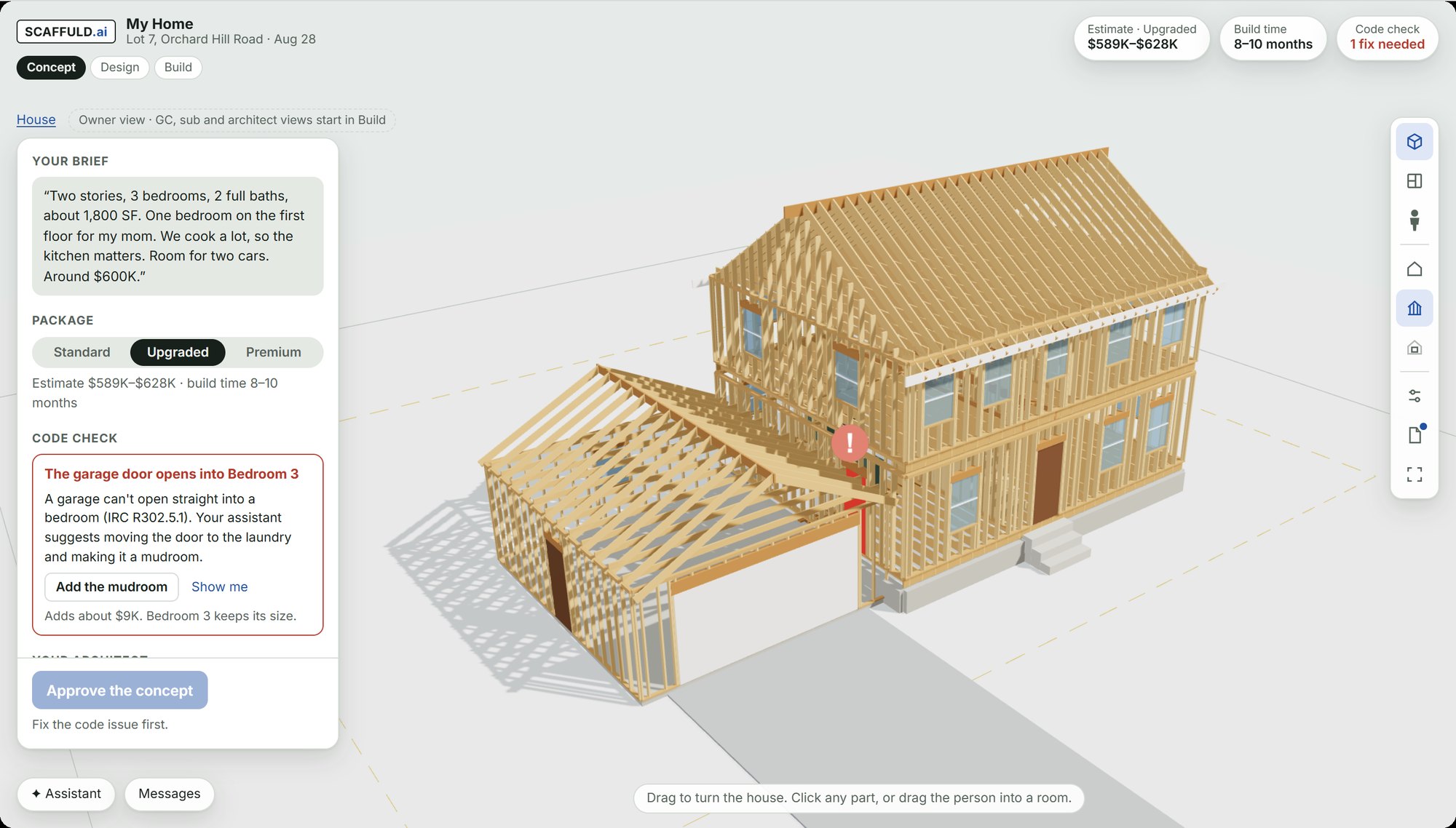1456x828 pixels.
Task: Open the Estimate Upgraded summary chip
Action: tap(1142, 38)
